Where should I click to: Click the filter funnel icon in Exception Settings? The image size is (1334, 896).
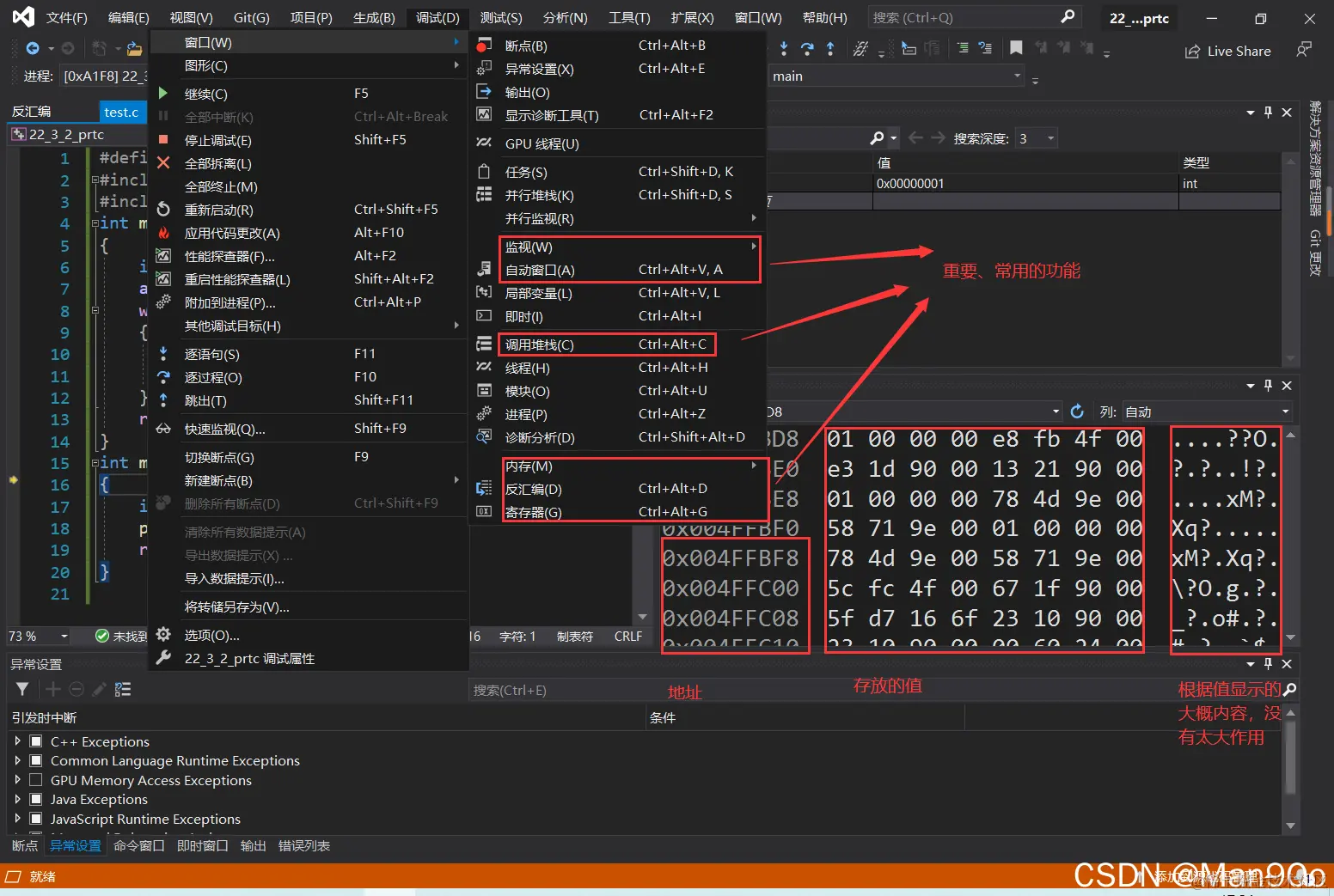click(x=22, y=689)
